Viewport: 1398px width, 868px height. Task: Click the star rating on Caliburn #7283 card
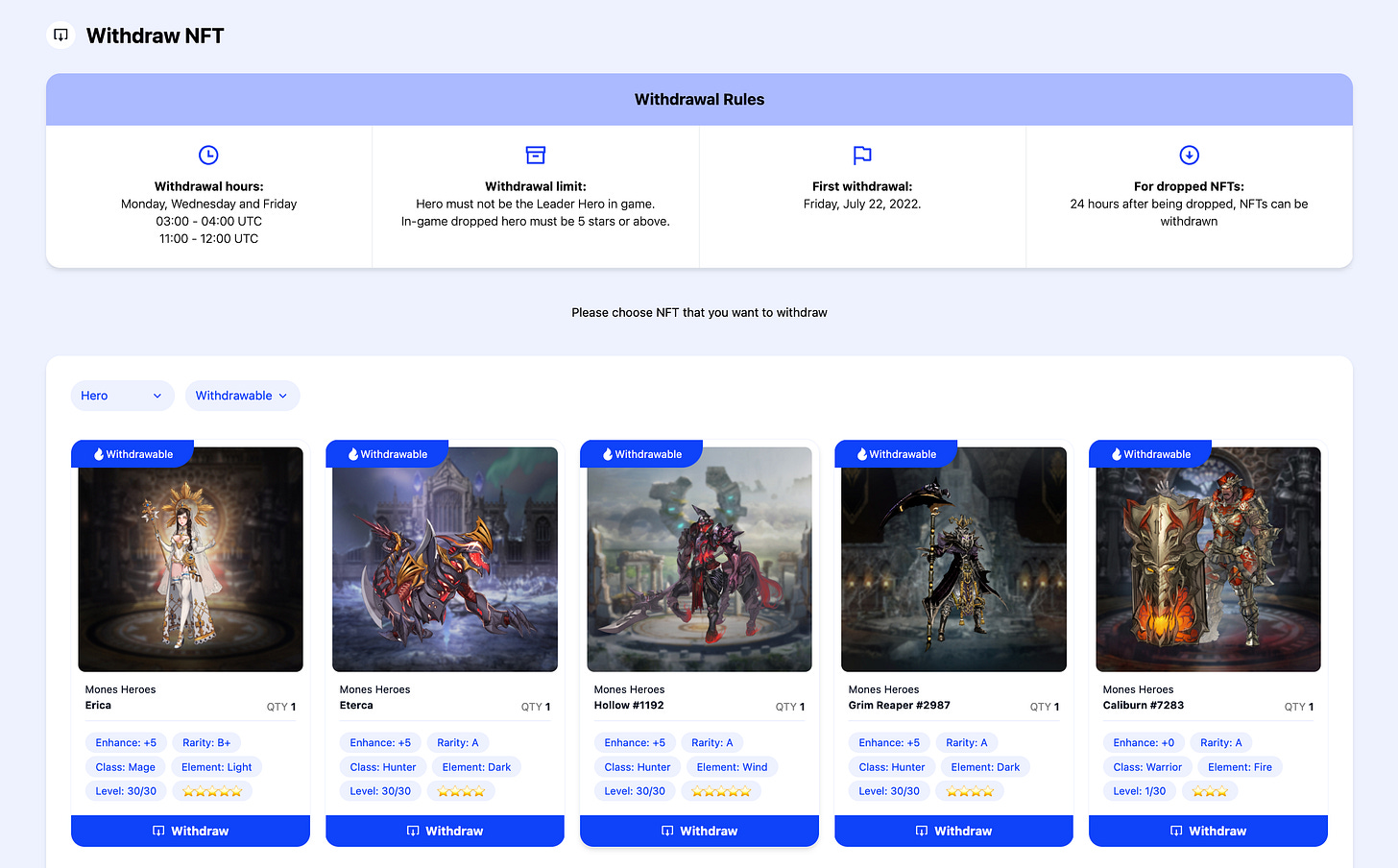click(x=1210, y=791)
